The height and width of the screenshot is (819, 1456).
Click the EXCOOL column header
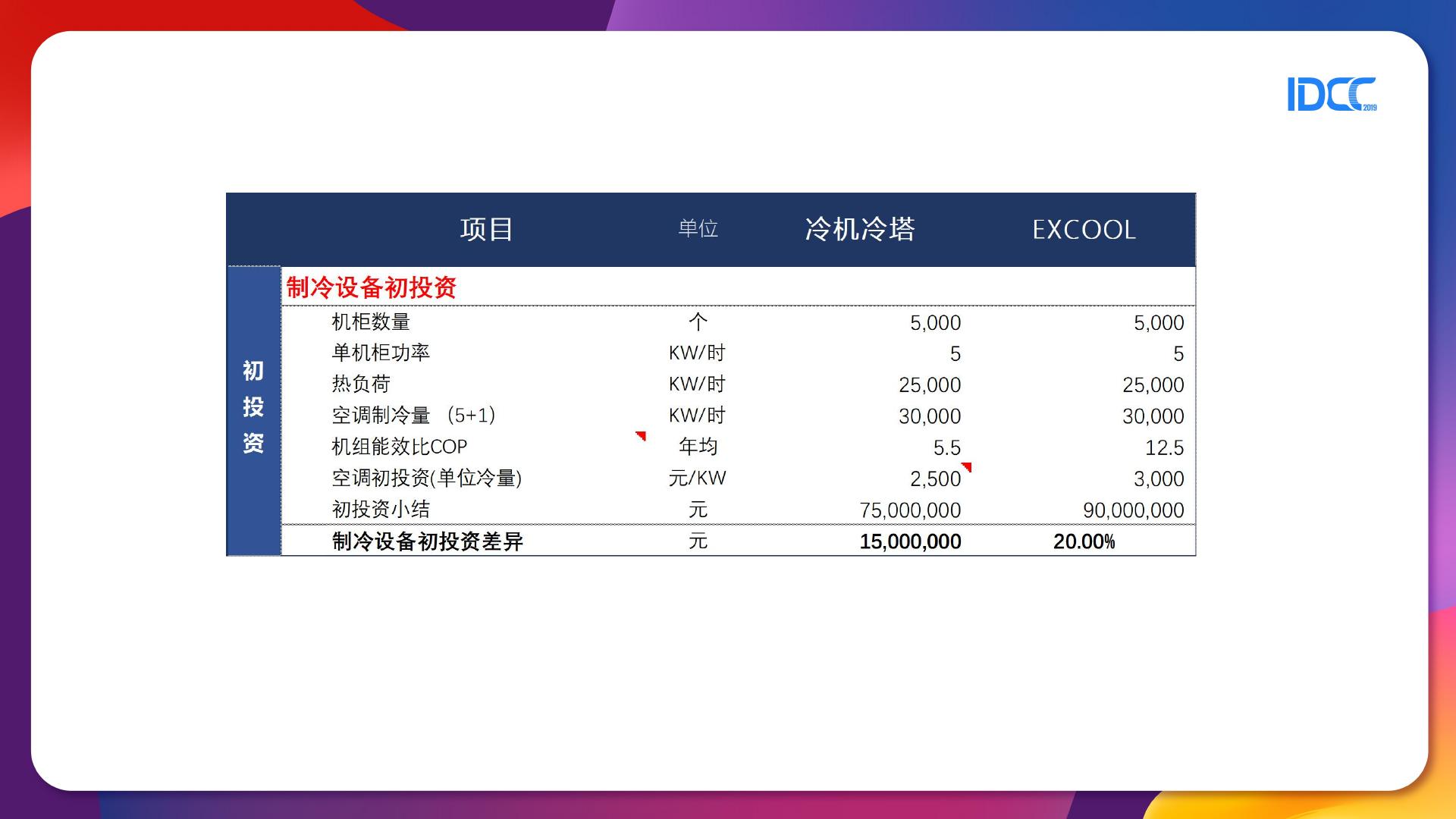(x=1084, y=229)
